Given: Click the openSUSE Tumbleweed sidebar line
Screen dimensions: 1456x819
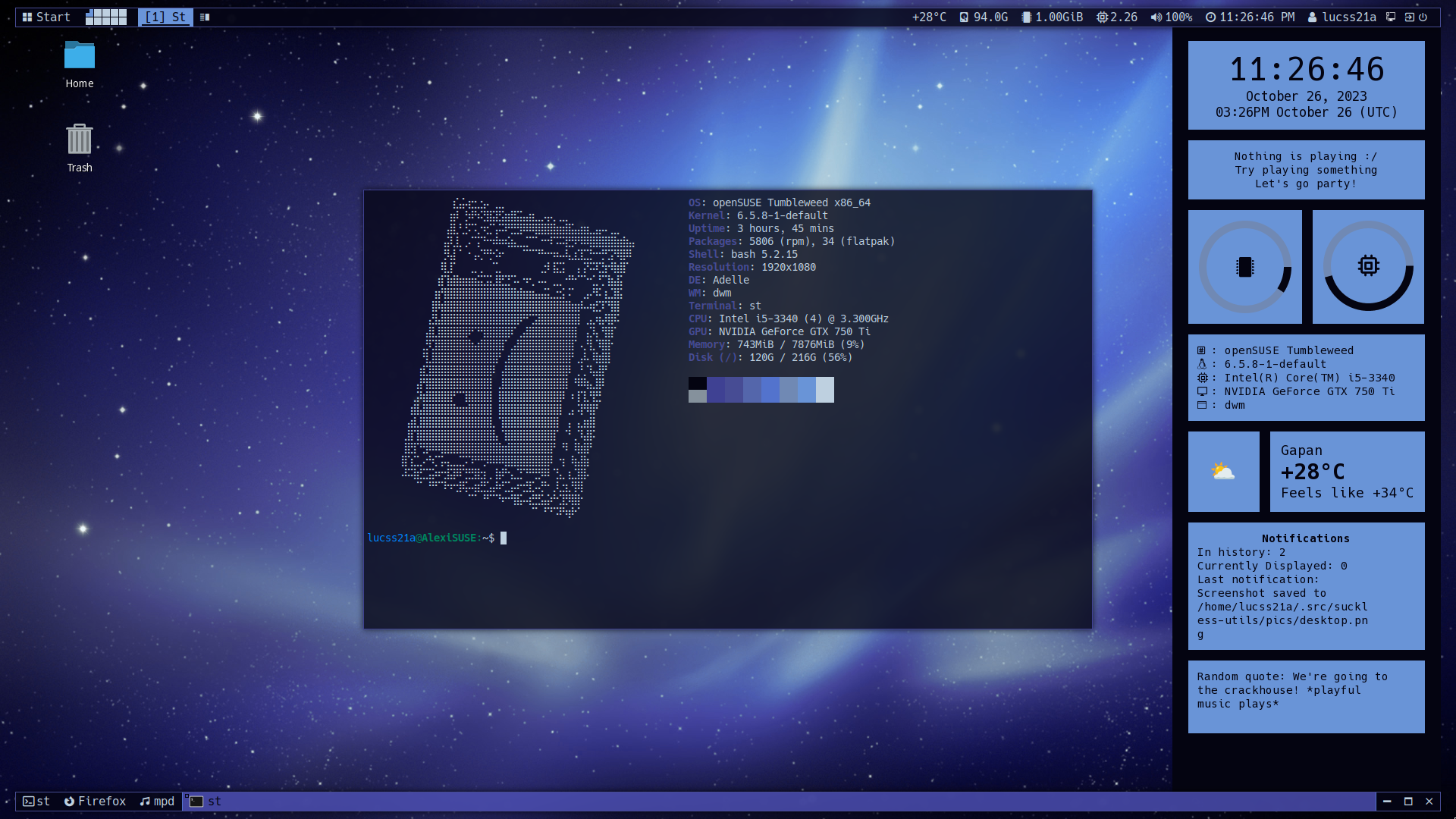Looking at the screenshot, I should (x=1275, y=350).
